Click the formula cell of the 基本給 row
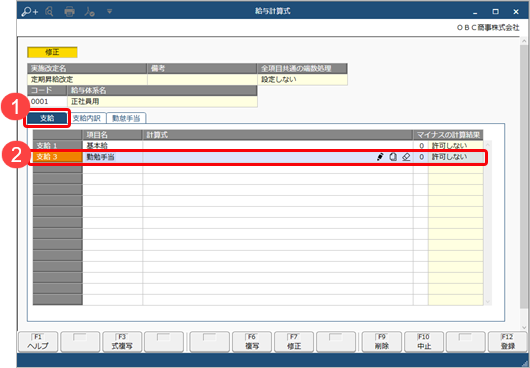530x368 pixels. (278, 145)
